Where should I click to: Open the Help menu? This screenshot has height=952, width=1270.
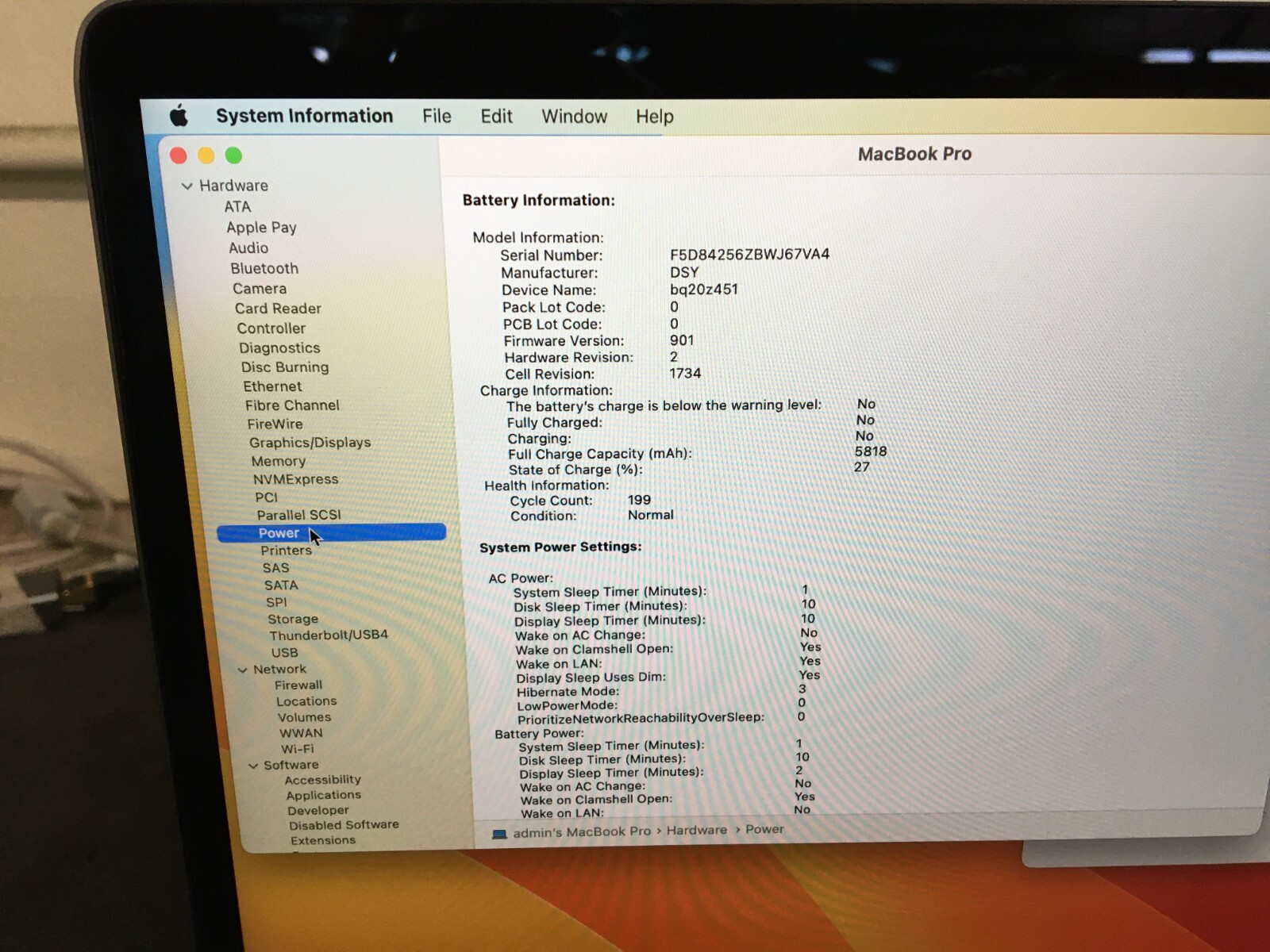click(654, 117)
